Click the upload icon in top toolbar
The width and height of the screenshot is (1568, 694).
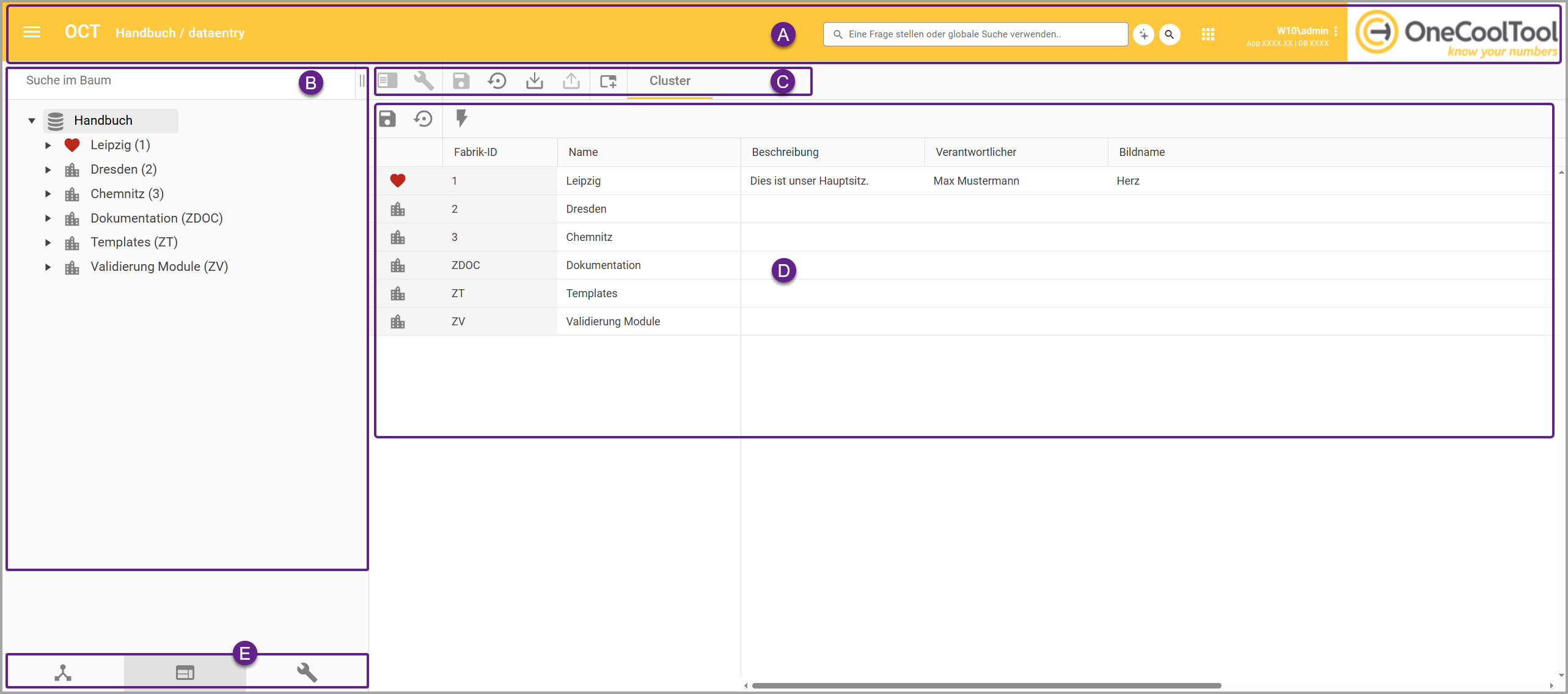[571, 81]
